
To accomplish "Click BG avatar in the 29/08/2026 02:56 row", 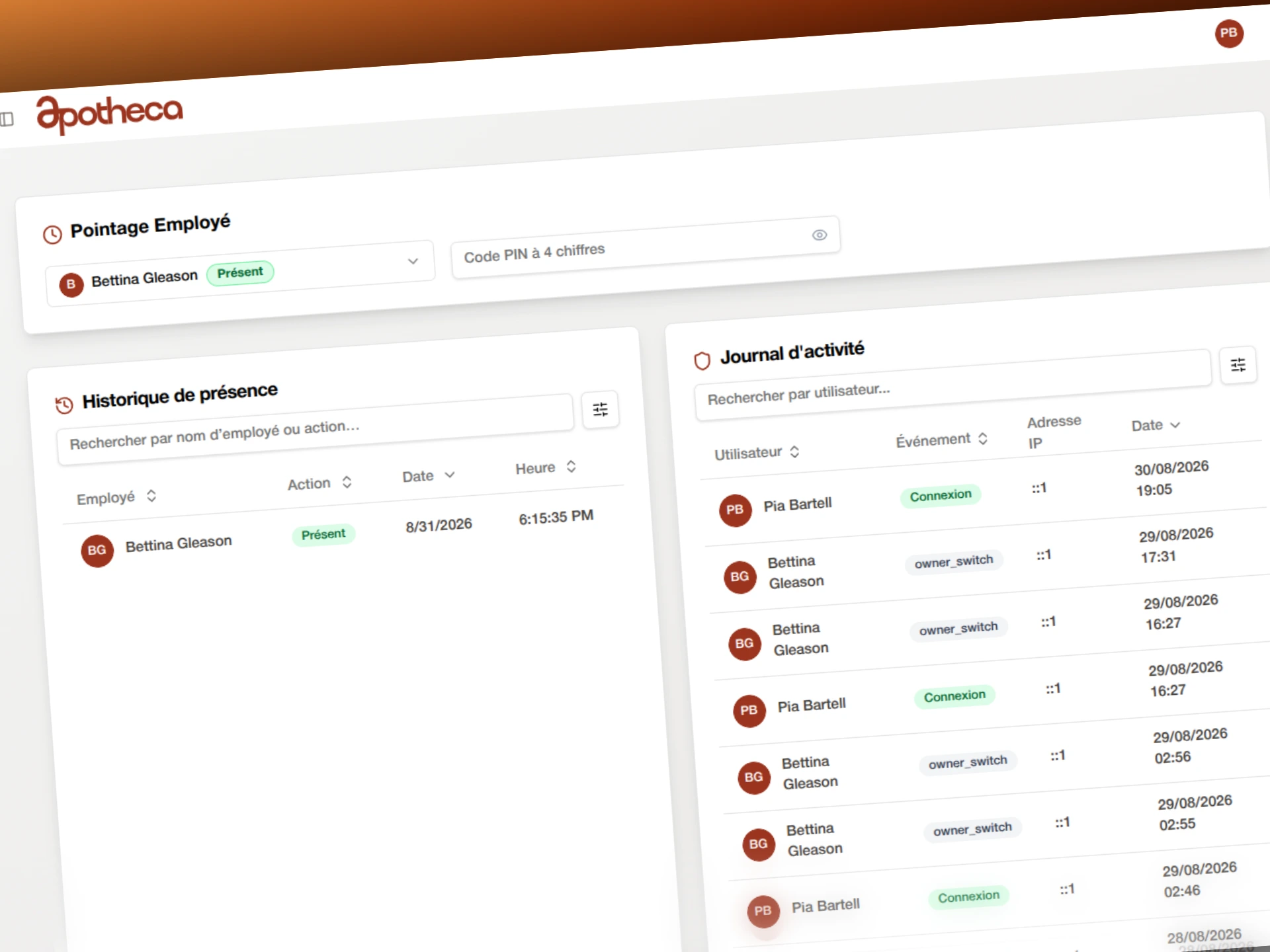I will coord(754,777).
